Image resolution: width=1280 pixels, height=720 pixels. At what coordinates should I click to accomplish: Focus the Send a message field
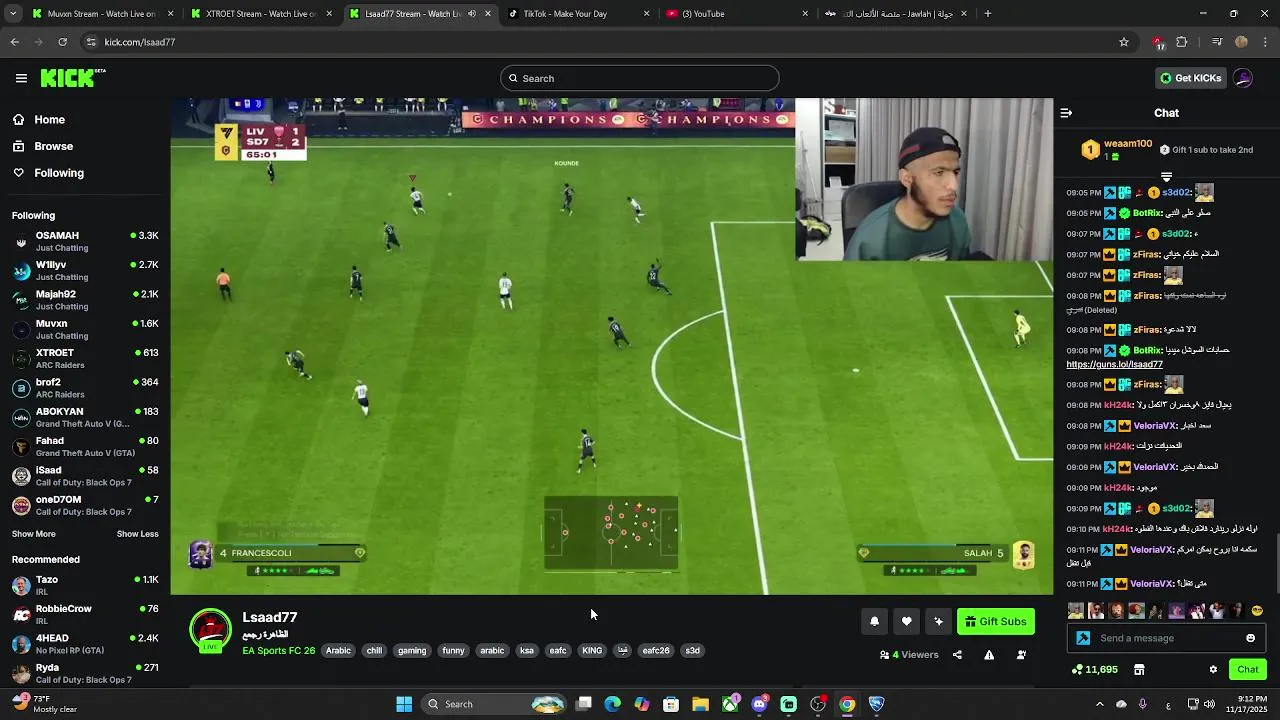(1166, 638)
